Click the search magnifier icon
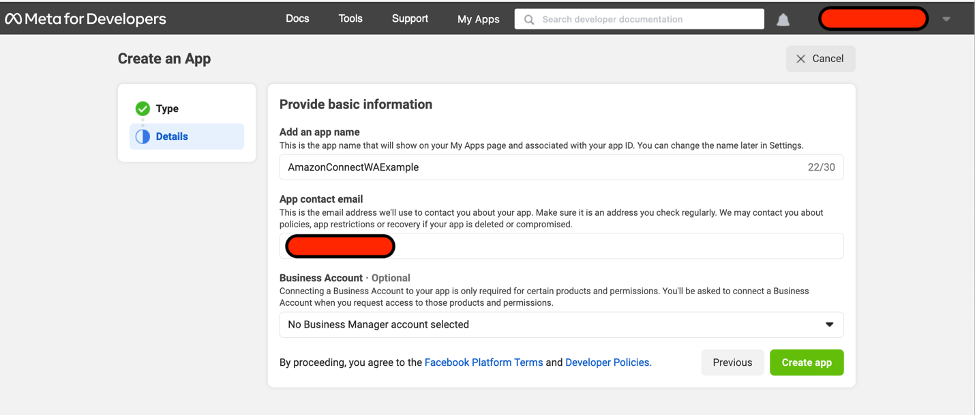 pos(529,19)
